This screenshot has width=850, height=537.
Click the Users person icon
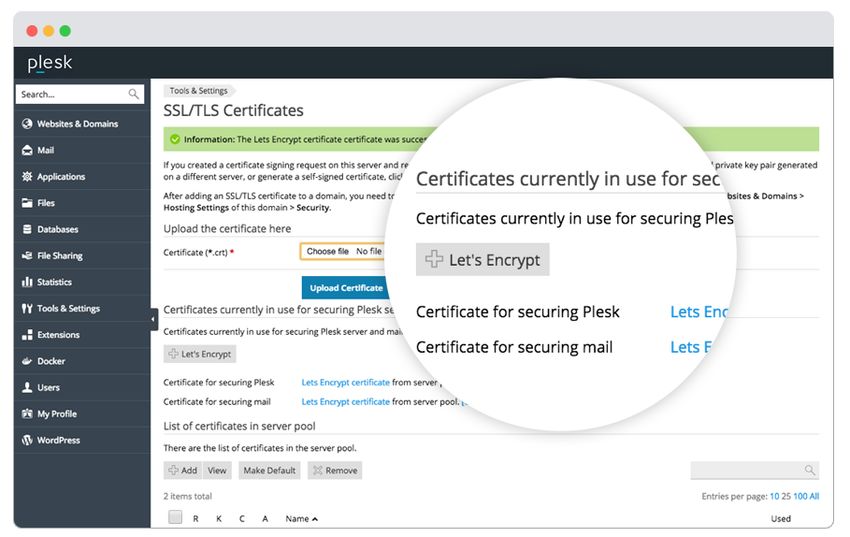pos(27,387)
